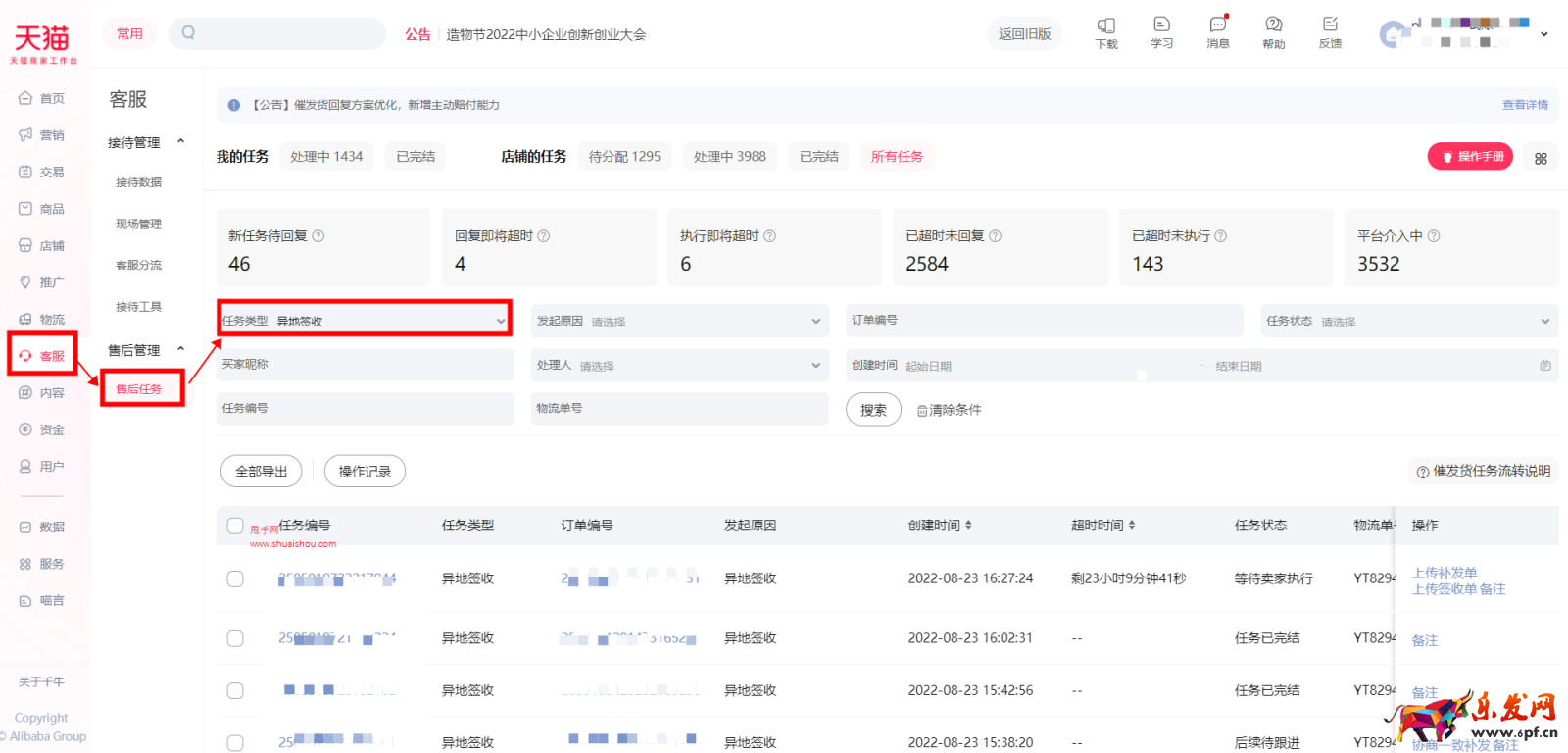
Task: Click 清除条件 to clear filters
Action: pyautogui.click(x=949, y=410)
